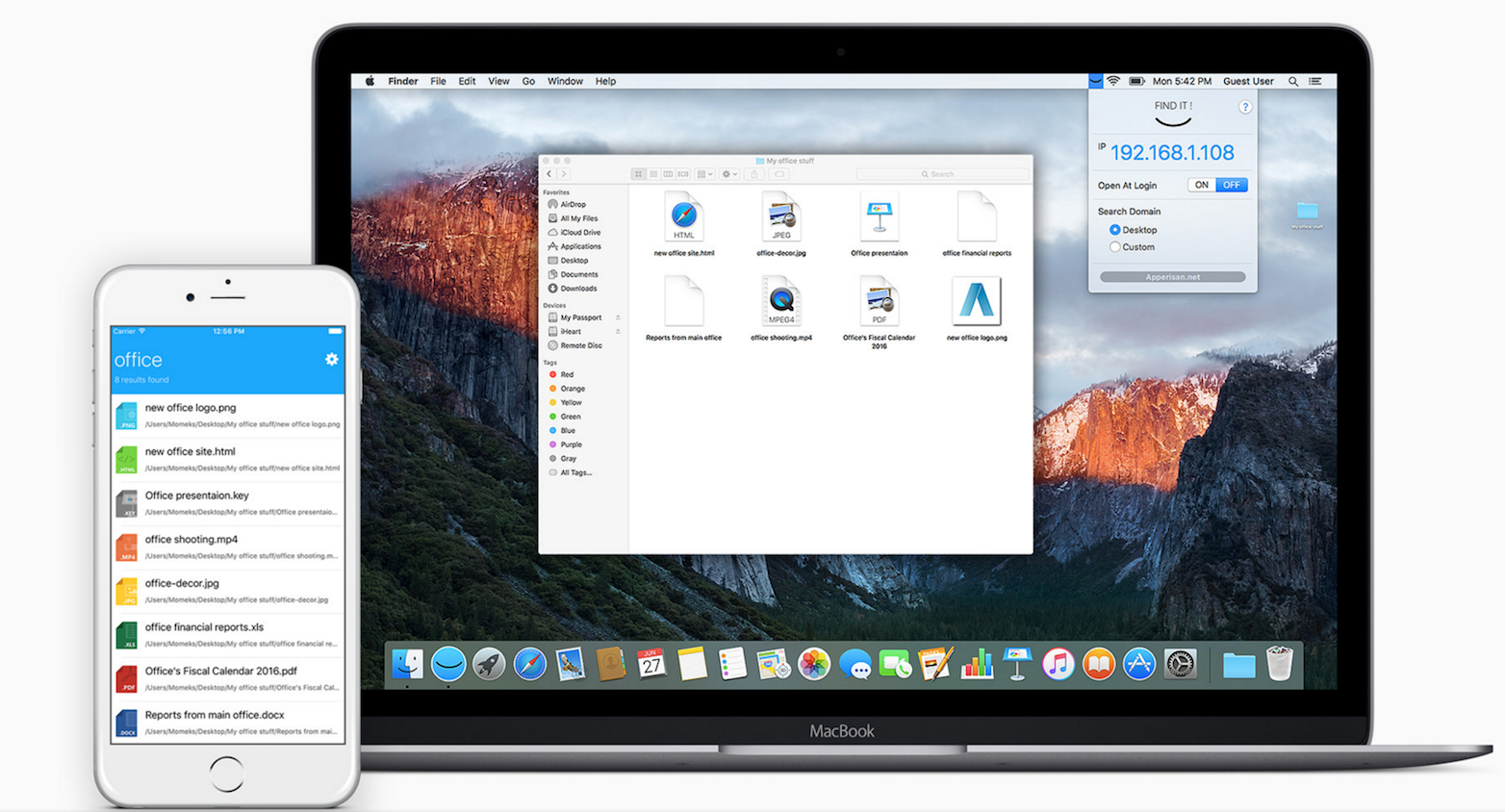1505x812 pixels.
Task: Click the Finder Search field
Action: click(x=942, y=174)
